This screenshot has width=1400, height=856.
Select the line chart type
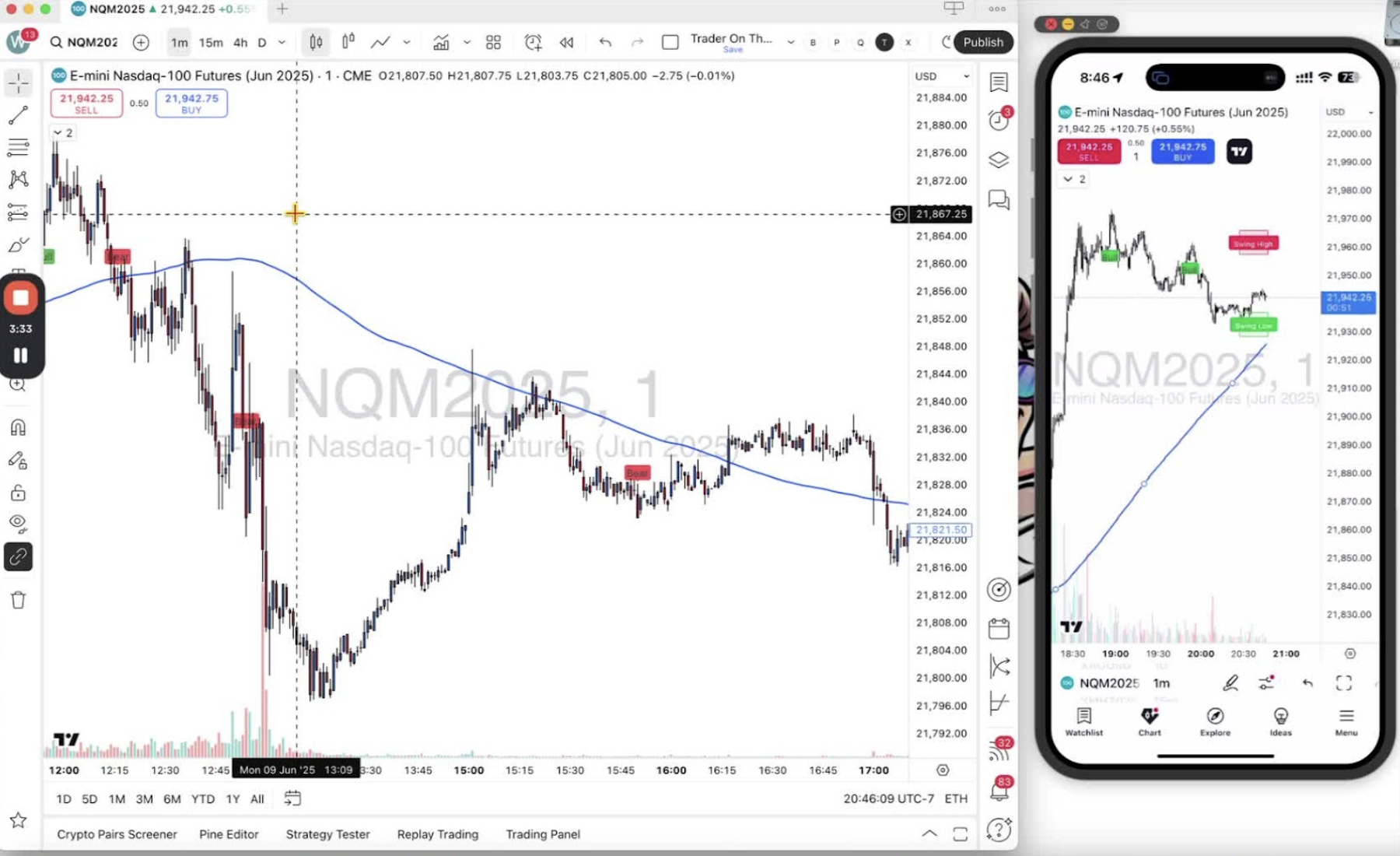380,42
